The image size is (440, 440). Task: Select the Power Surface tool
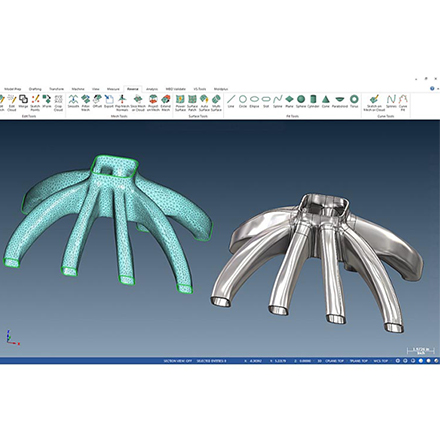180,103
